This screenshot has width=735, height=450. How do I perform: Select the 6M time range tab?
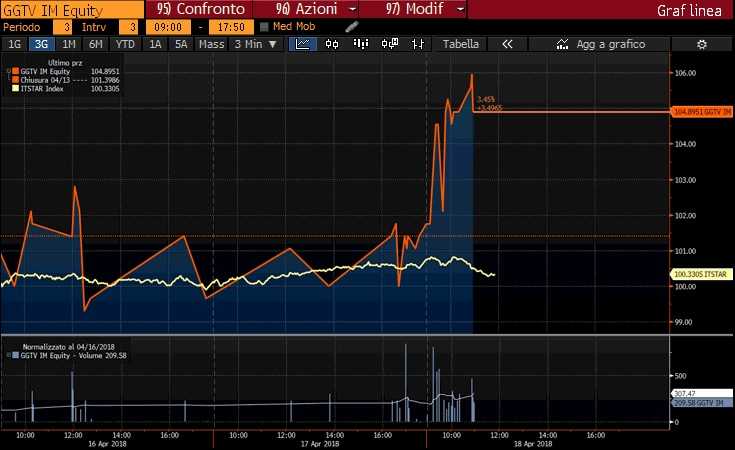[96, 44]
